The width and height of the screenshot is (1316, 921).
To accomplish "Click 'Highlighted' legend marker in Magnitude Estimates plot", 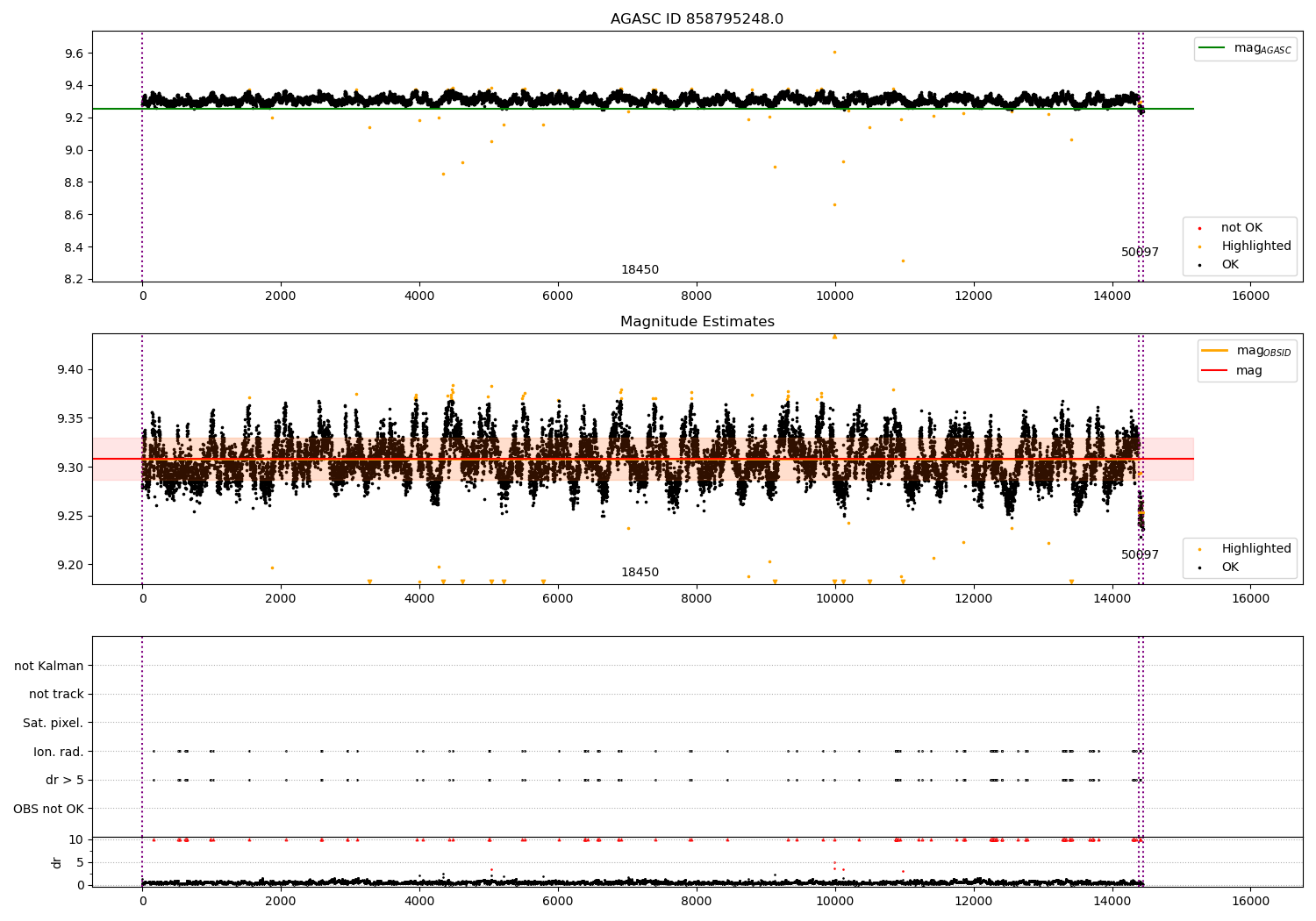I will tap(1199, 549).
